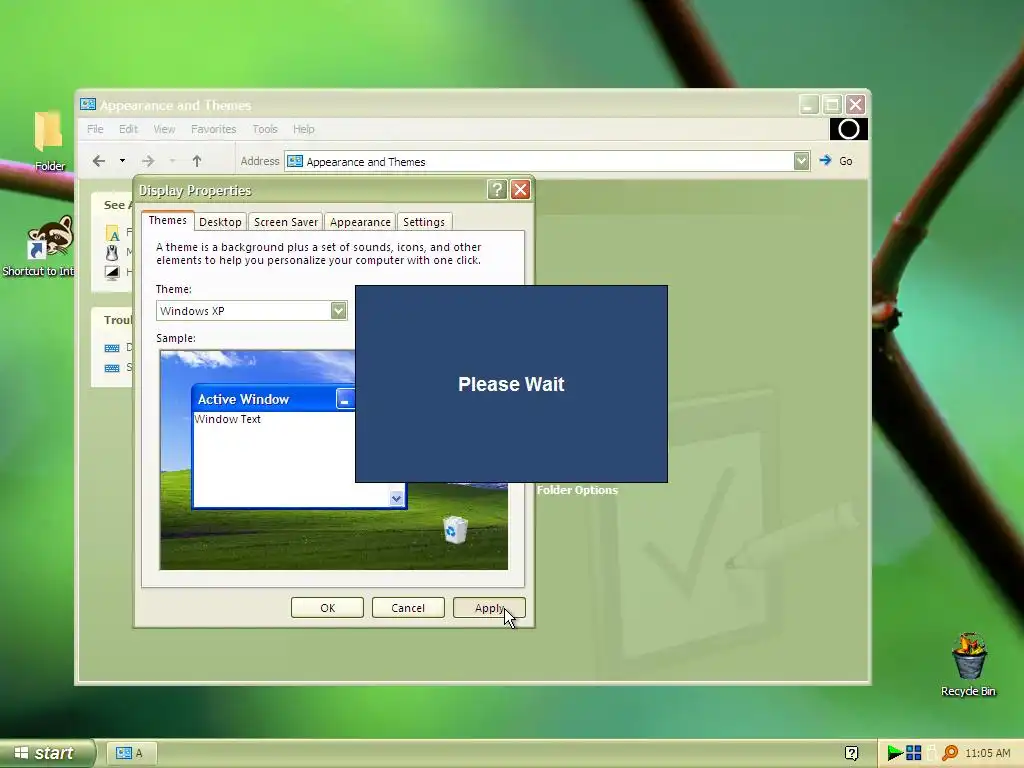Click the Fonts icon in the See Also pane
The height and width of the screenshot is (768, 1024).
[112, 232]
